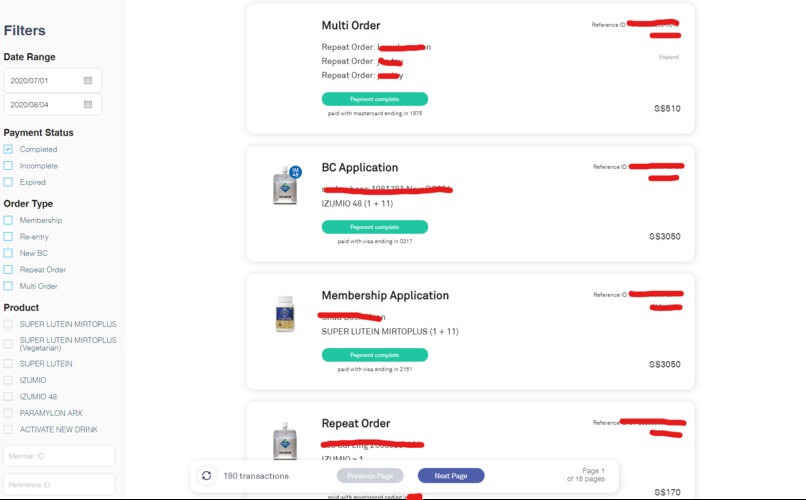The image size is (806, 500).
Task: Check SUPER LUTEIN MIRTOPLUS (Vegetarian) filter
Action: pos(8,343)
